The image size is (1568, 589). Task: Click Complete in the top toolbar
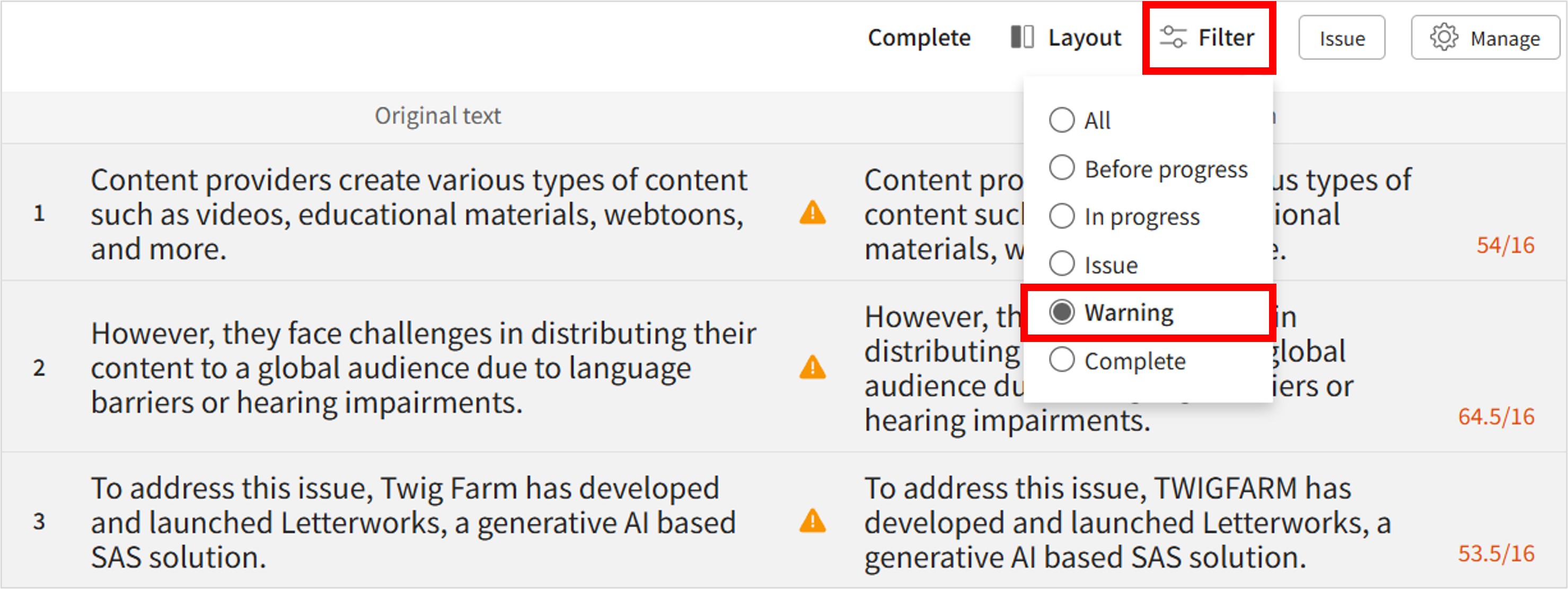[x=919, y=38]
